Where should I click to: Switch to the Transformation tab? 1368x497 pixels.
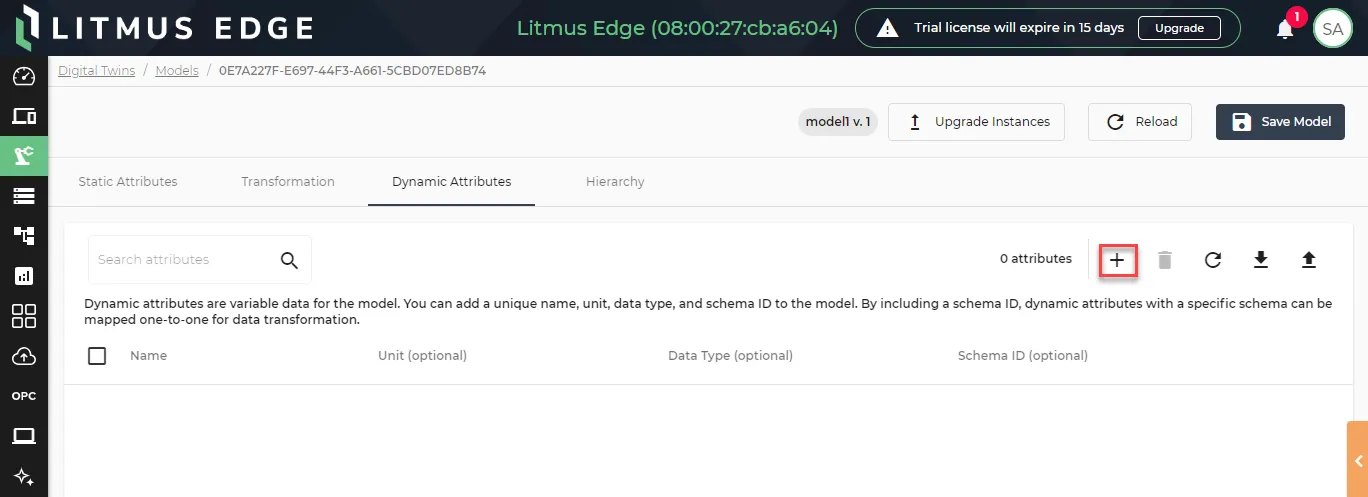click(288, 182)
